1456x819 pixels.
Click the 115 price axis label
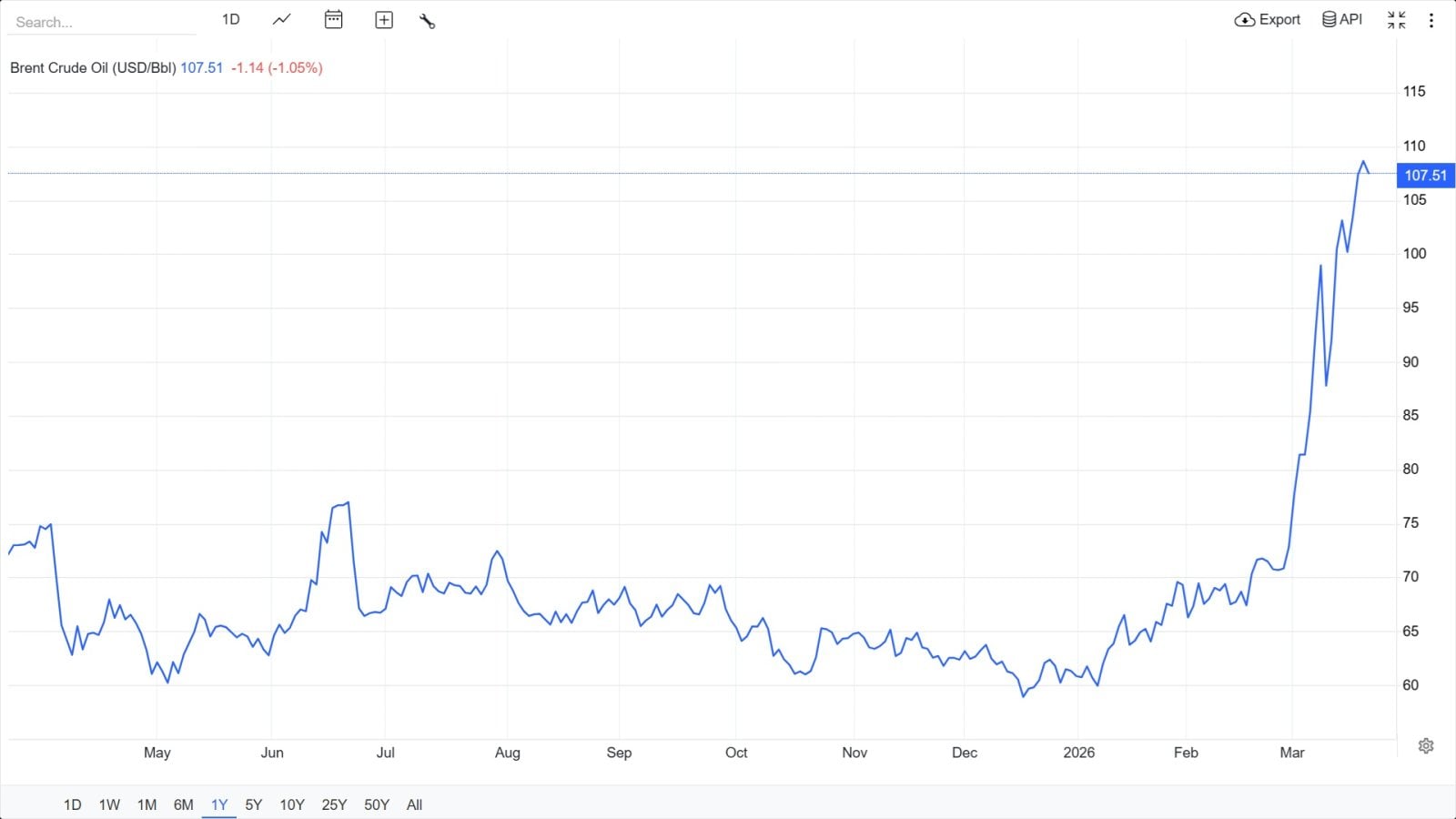point(1414,91)
